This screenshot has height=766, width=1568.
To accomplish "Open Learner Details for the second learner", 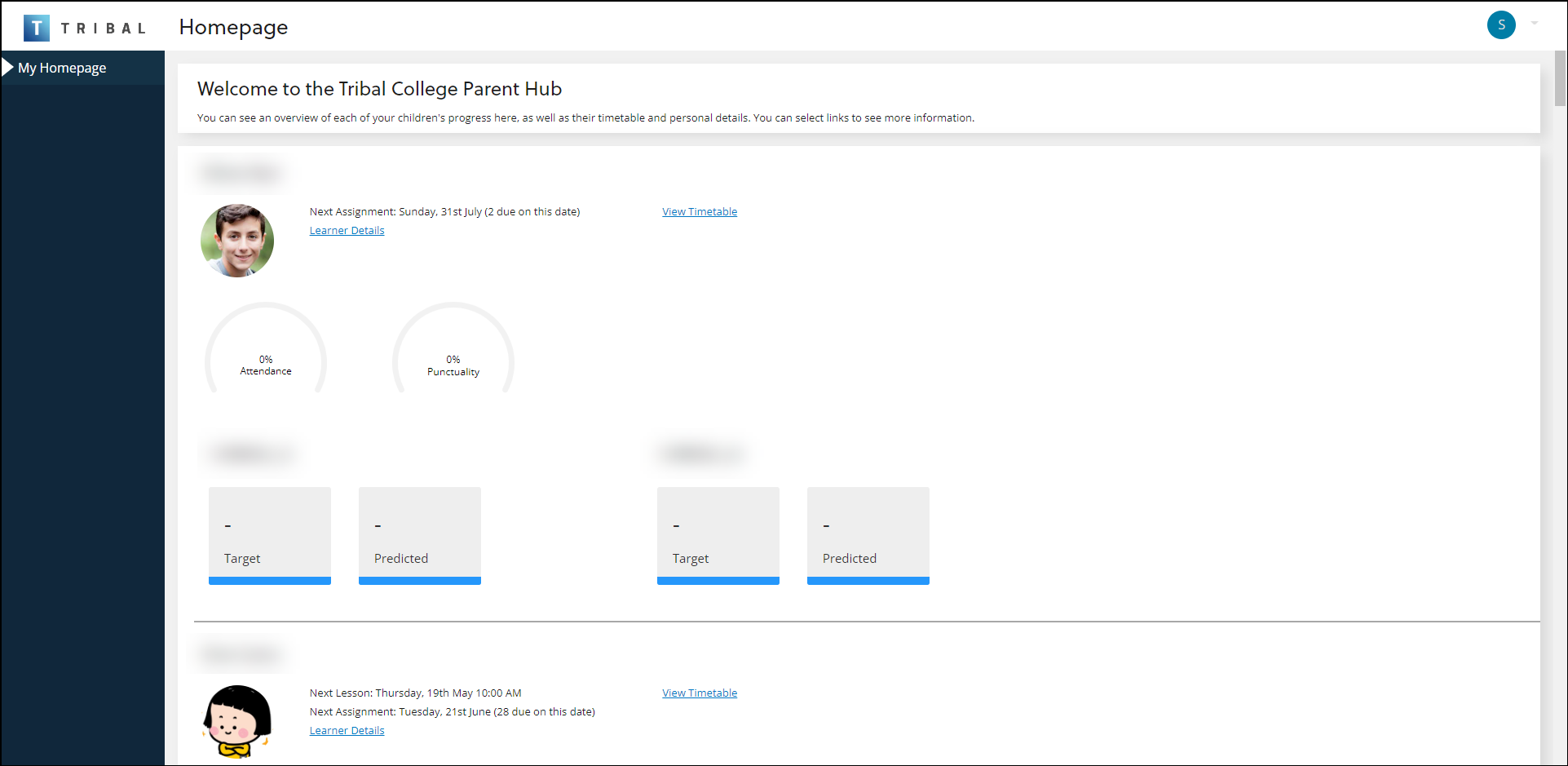I will 347,731.
